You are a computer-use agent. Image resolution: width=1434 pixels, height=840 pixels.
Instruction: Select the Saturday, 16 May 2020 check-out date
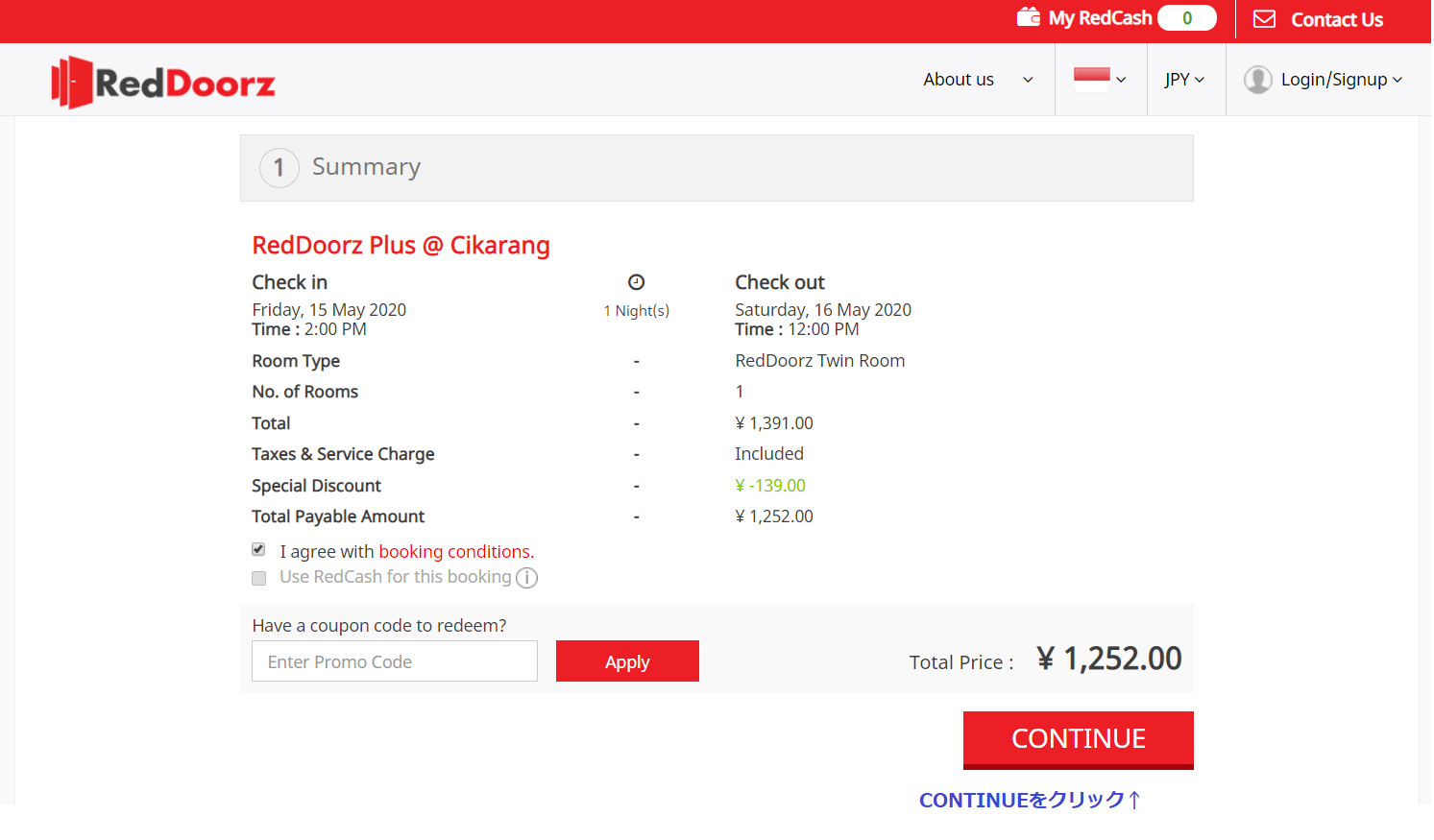tap(823, 310)
